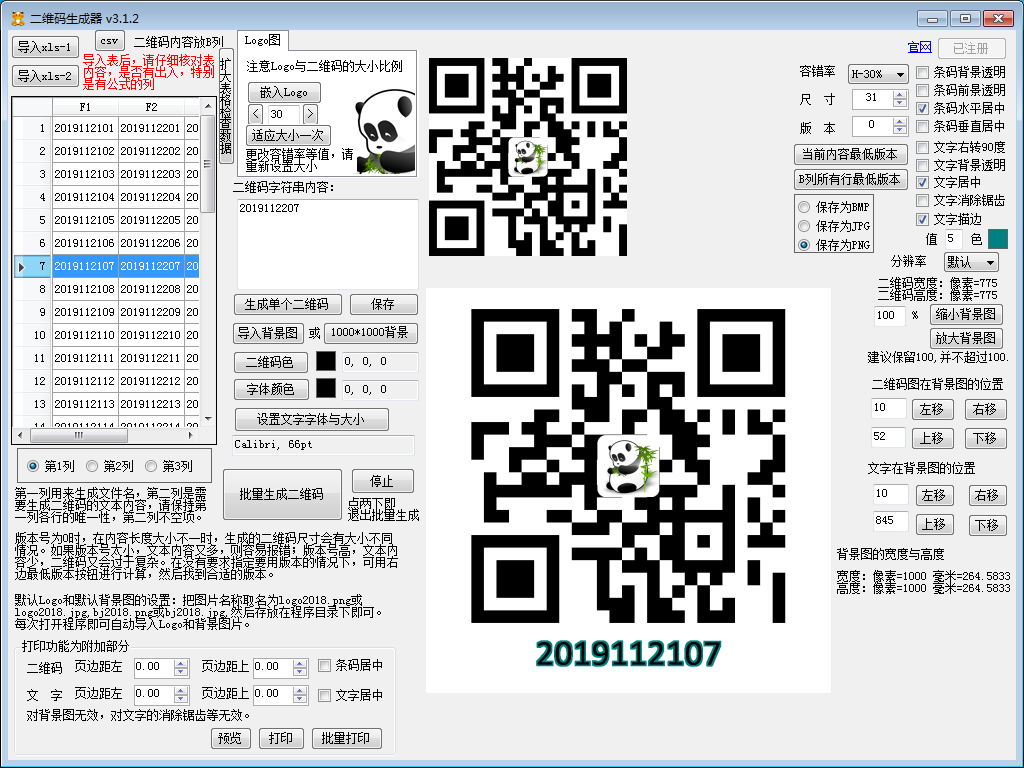Viewport: 1024px width, 768px height.
Task: Uncheck 文字描边 checkbox
Action: [x=922, y=219]
